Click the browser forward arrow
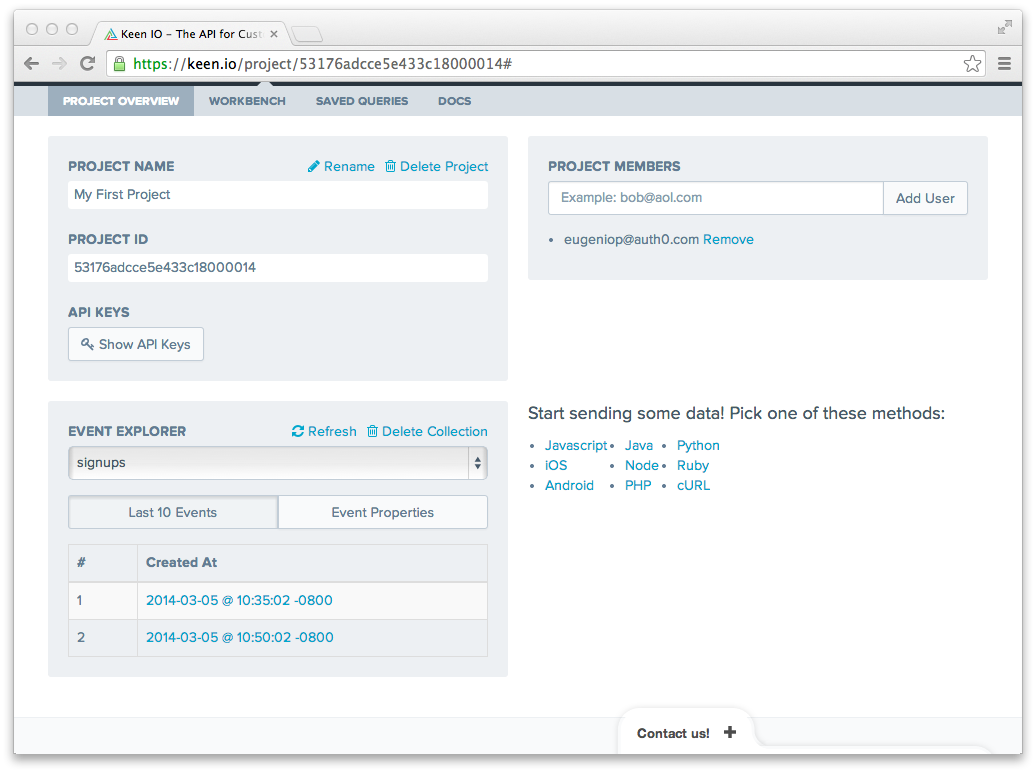 point(59,63)
